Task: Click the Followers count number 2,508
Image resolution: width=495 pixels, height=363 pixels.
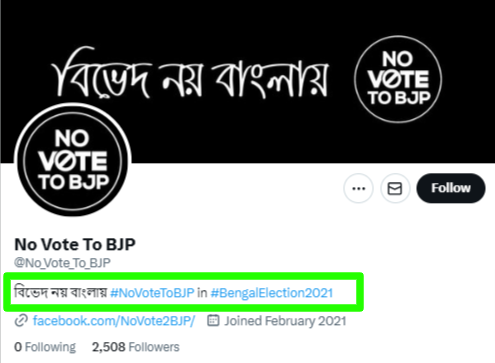Action: click(x=109, y=347)
